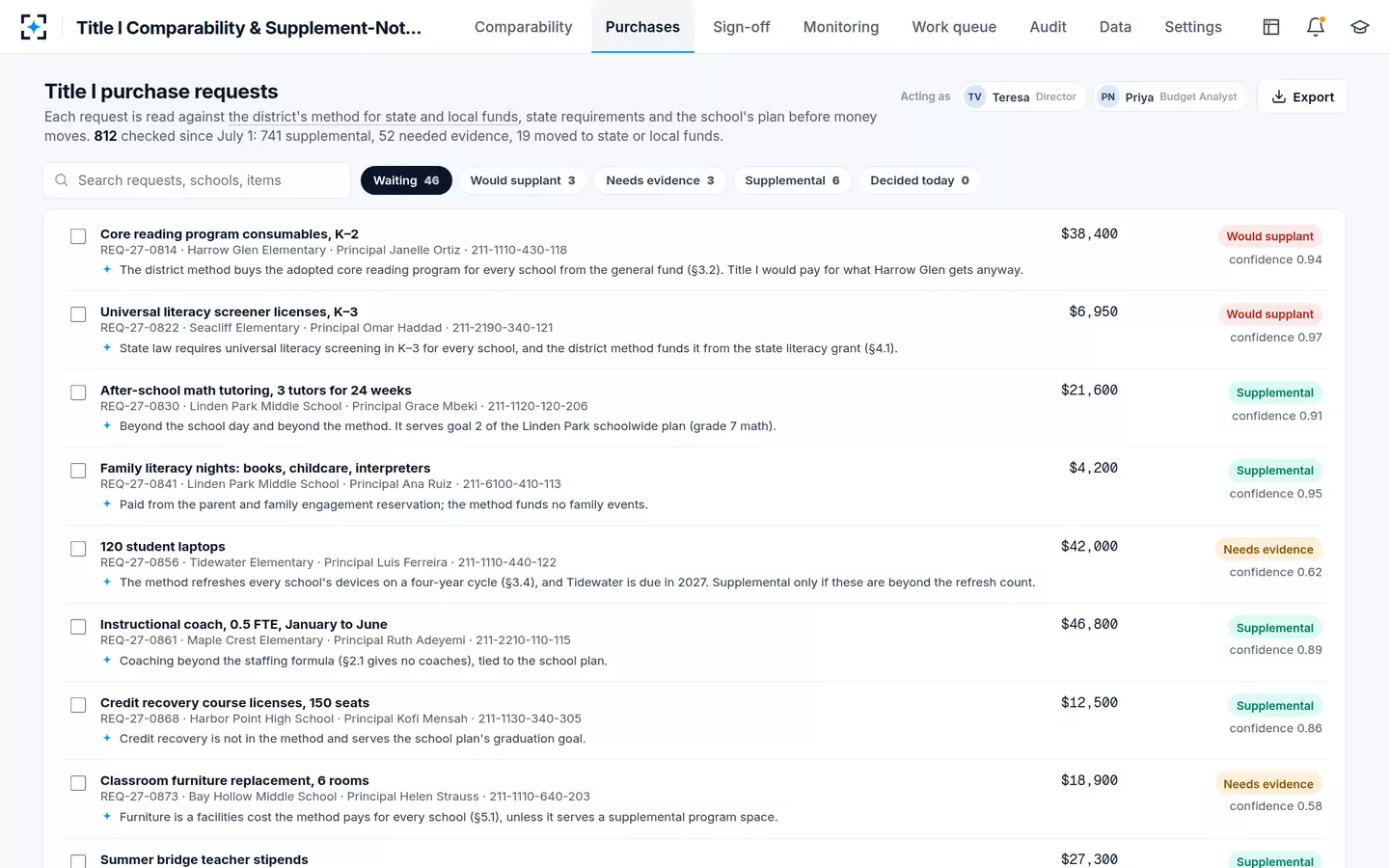Focus the Search requests, schools, items field

(x=197, y=180)
